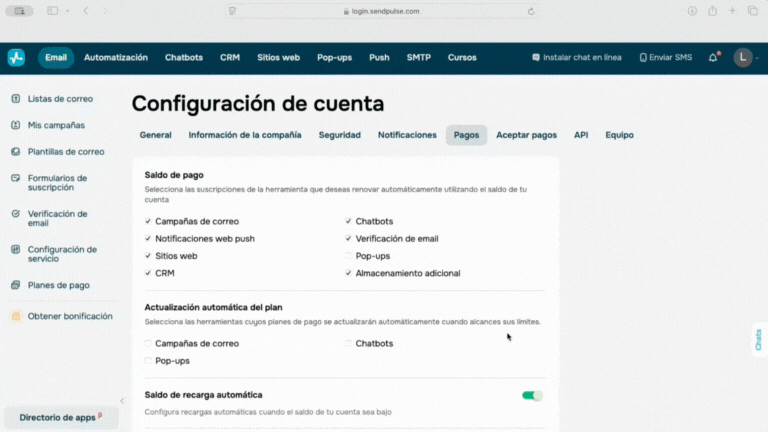Screen dimensions: 768x432
Task: Switch to the API tab
Action: click(581, 135)
